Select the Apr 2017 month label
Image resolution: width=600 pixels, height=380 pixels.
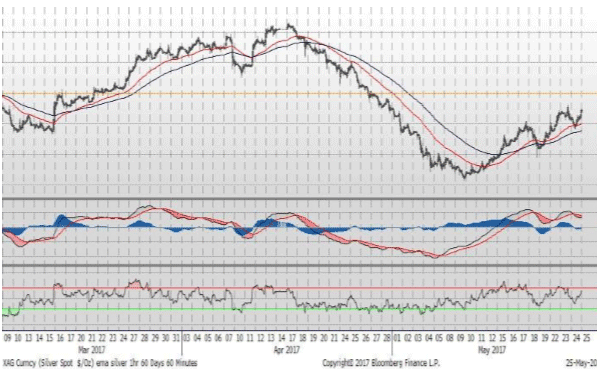coord(287,350)
